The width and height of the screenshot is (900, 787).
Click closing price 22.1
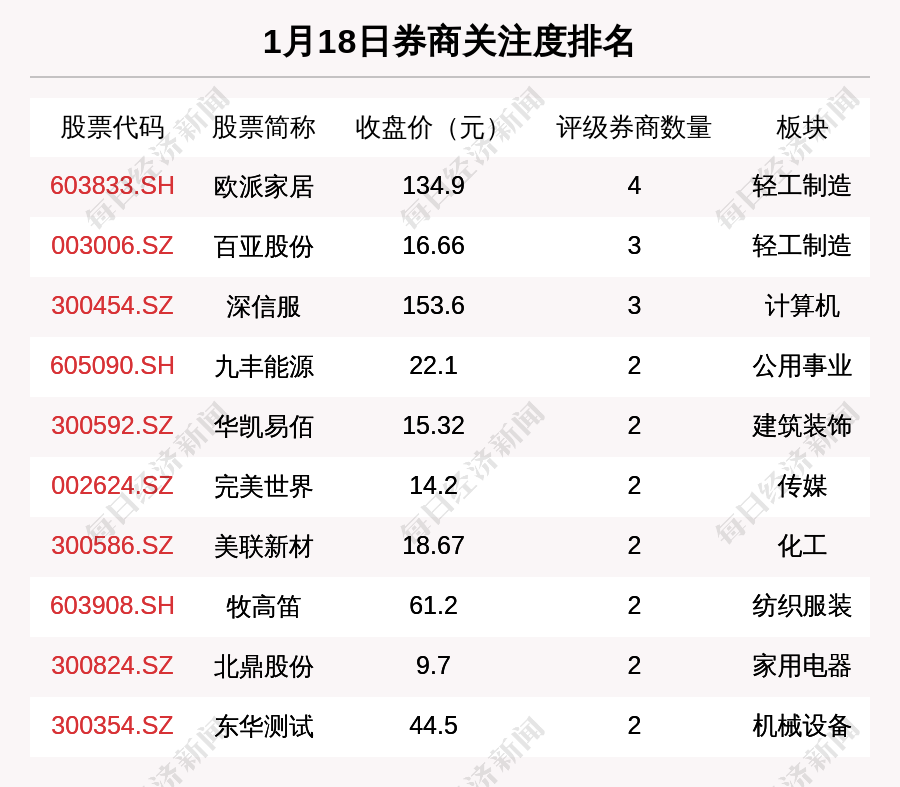[x=433, y=366]
